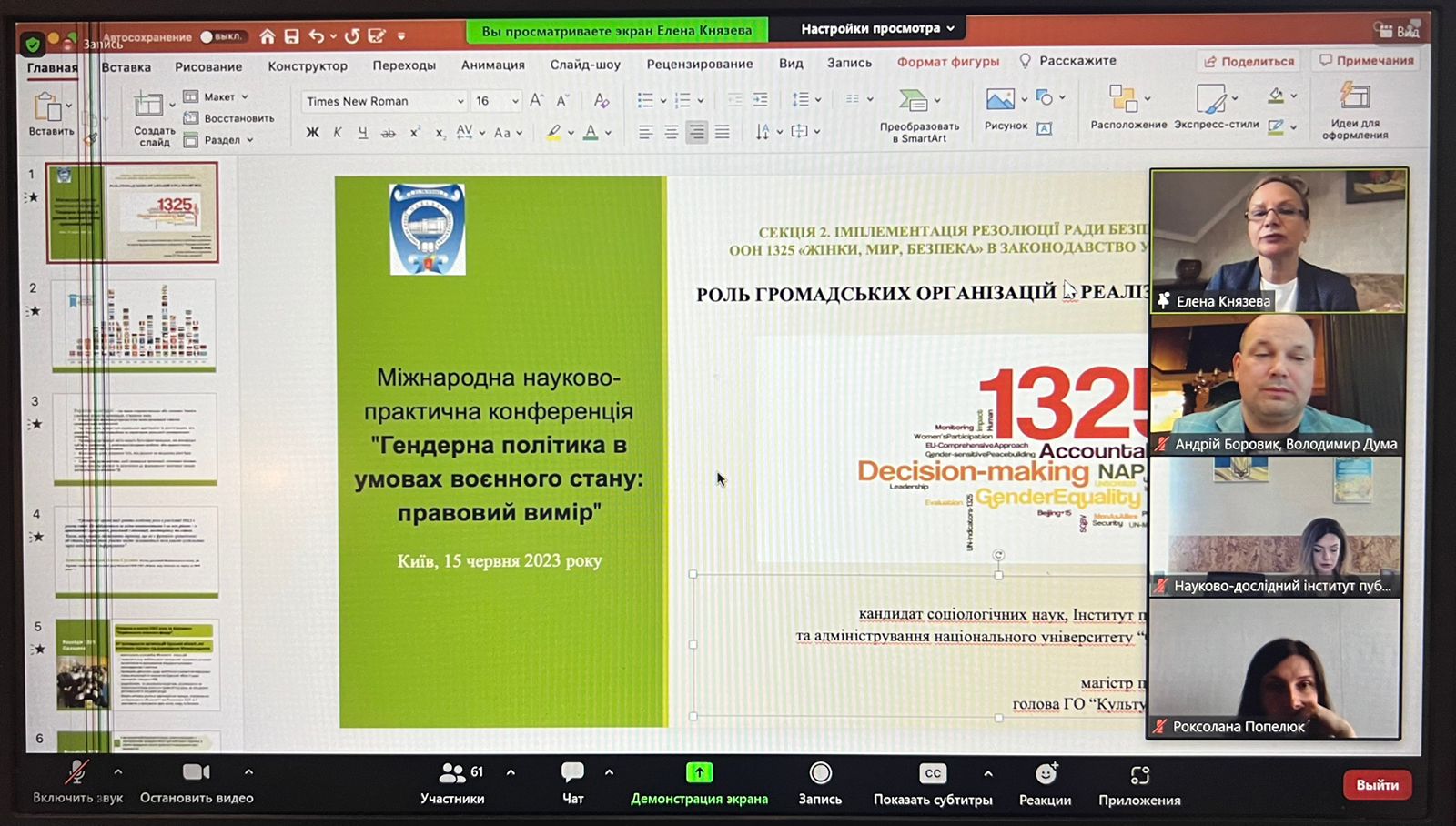Screen dimensions: 1456x826
Task: Expand the Макет layout dropdown
Action: [x=217, y=96]
